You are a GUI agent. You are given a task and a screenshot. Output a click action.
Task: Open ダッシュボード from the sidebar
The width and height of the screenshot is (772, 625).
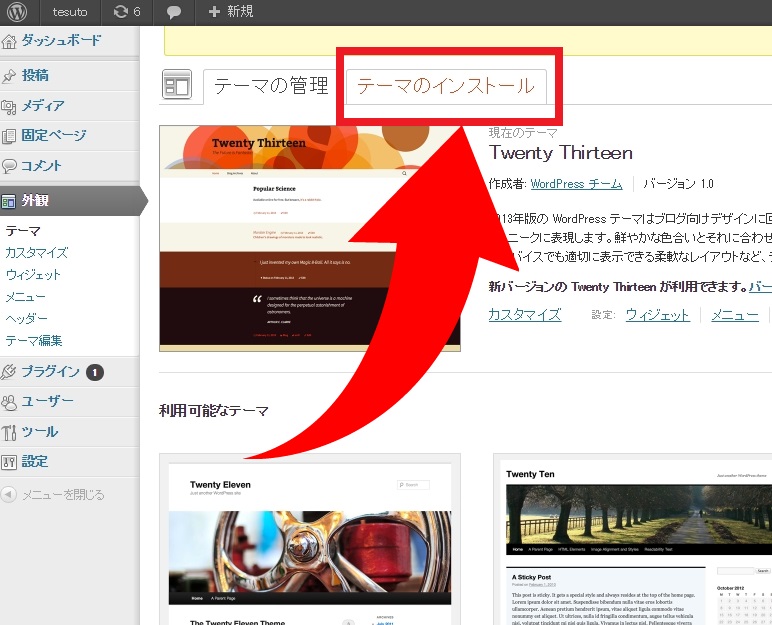(60, 41)
